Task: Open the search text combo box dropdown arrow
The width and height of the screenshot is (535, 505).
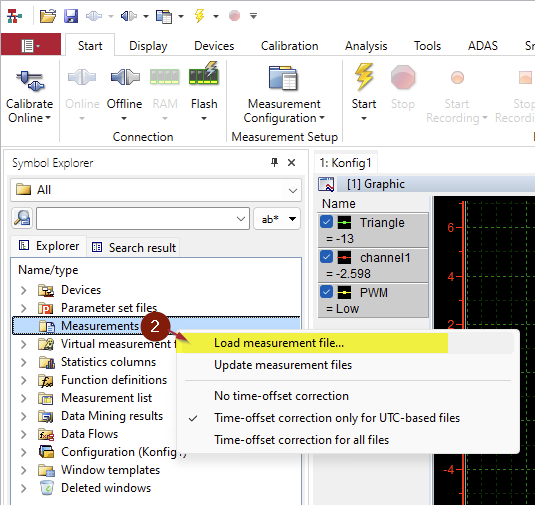Action: (241, 218)
